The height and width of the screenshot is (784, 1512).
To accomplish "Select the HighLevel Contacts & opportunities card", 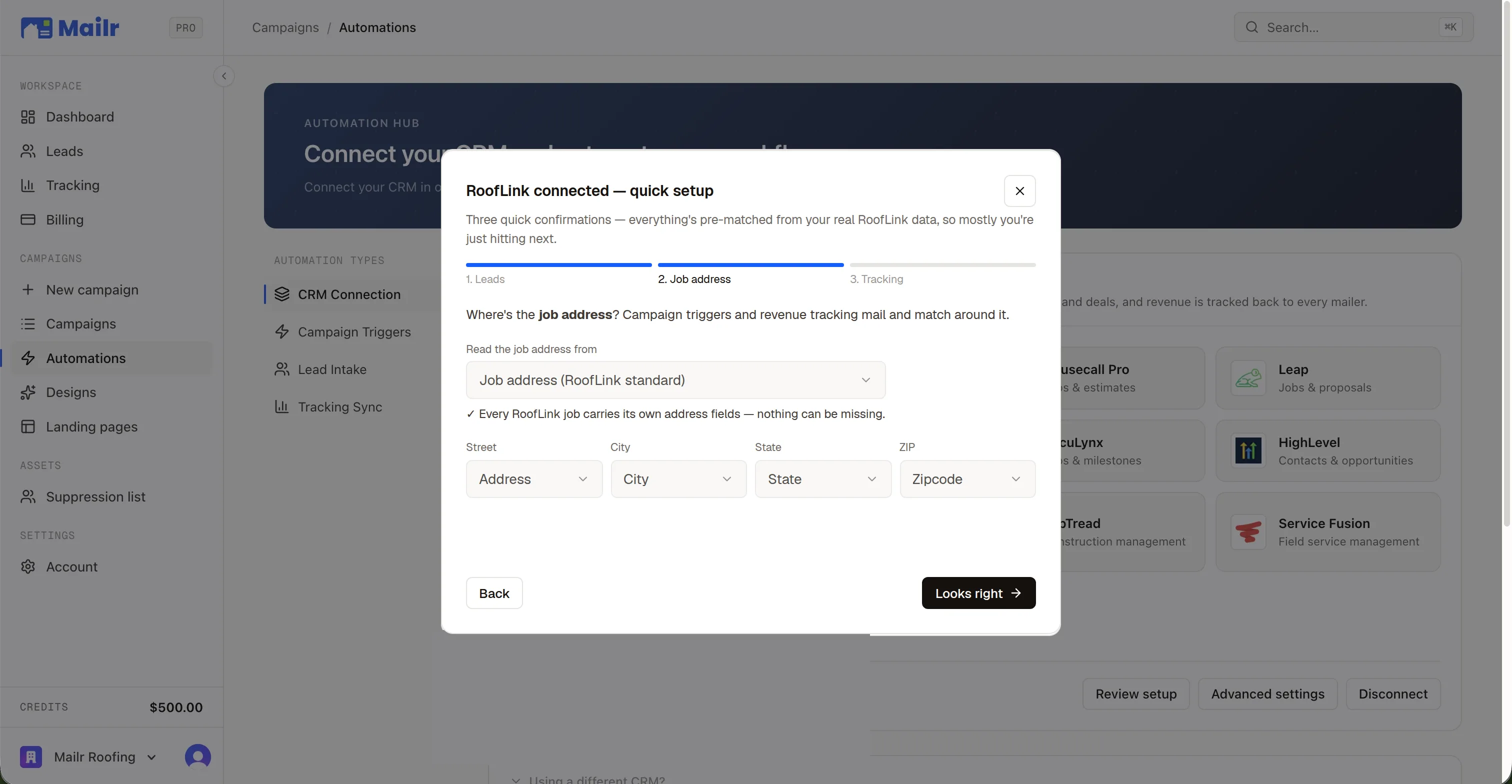I will 1327,451.
